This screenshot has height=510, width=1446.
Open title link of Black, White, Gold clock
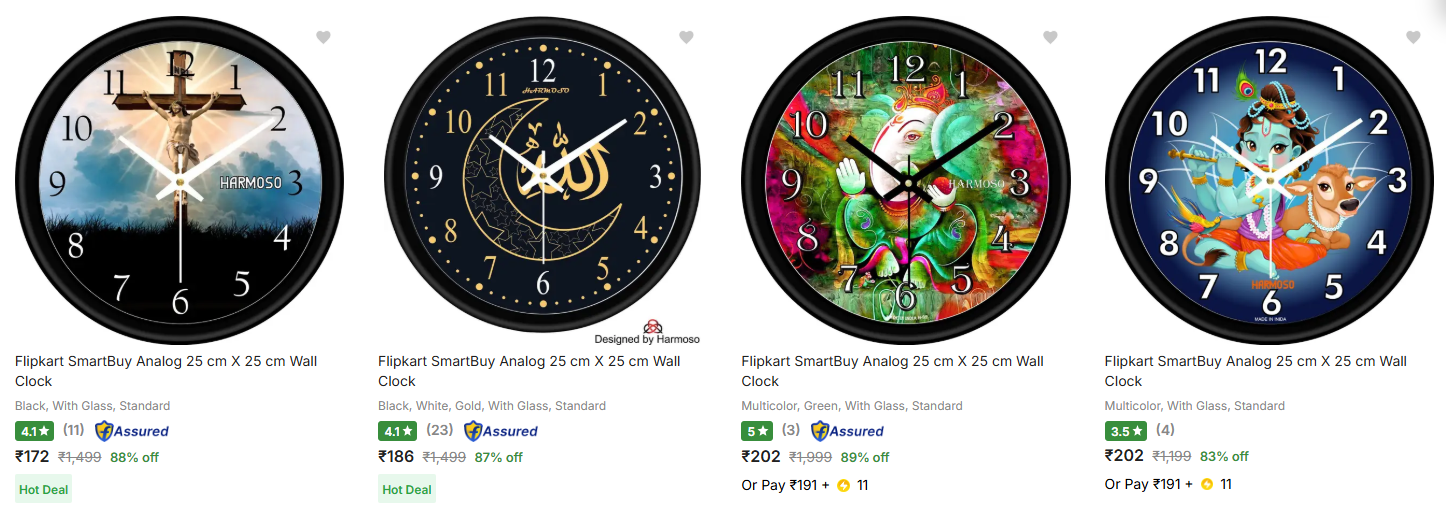(529, 371)
